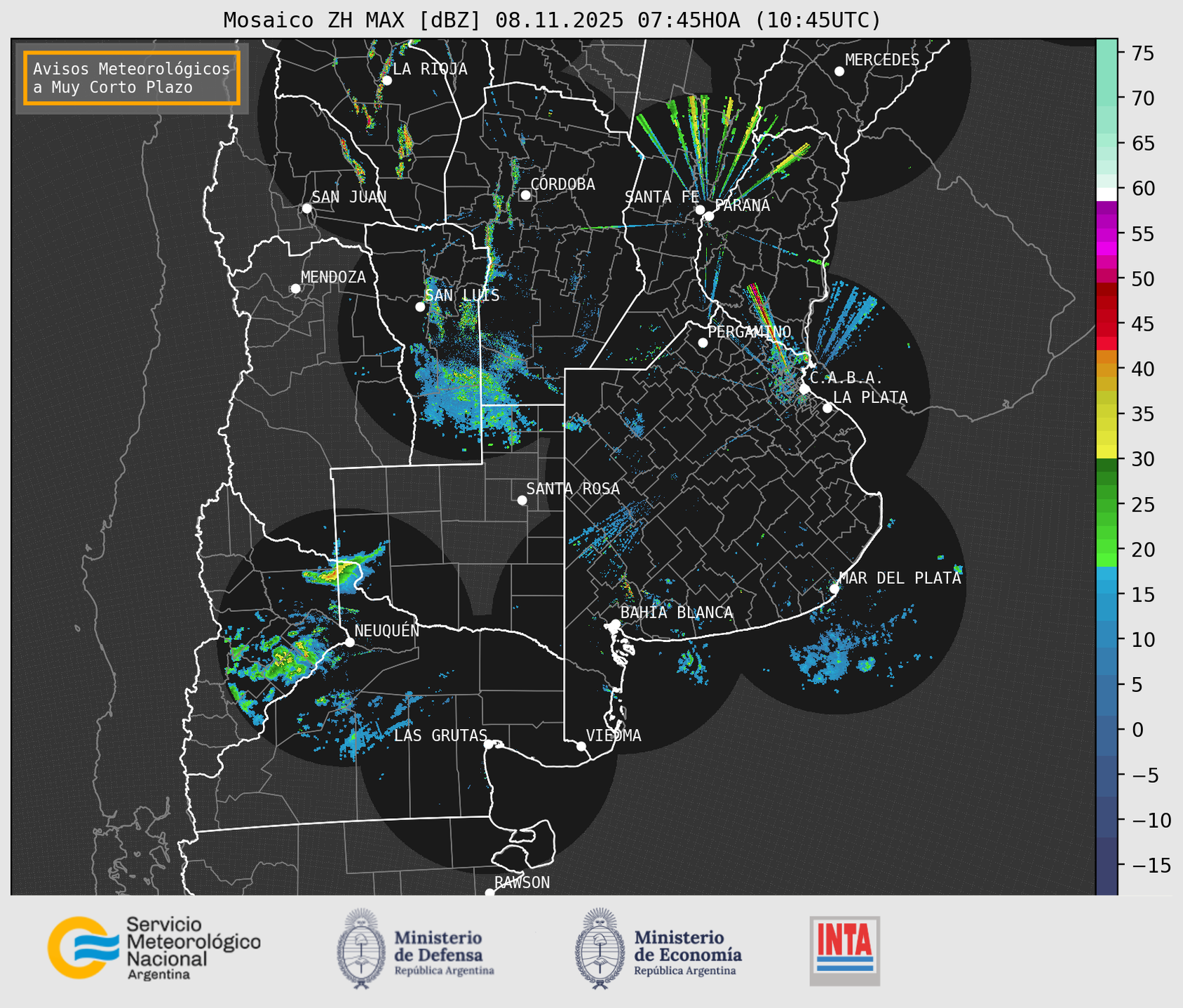1183x1008 pixels.
Task: Click the RAWSON city marker
Action: click(x=489, y=892)
